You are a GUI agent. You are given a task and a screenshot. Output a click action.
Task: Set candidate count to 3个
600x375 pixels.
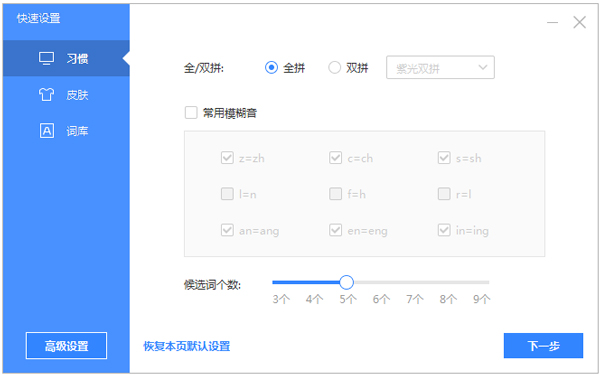pos(281,299)
